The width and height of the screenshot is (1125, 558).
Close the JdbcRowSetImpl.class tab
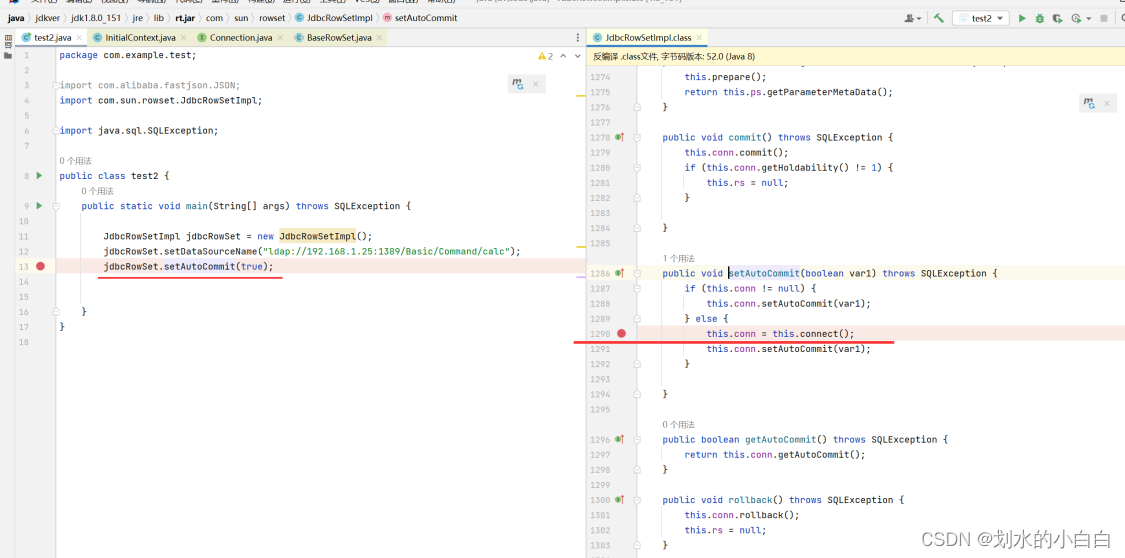(x=700, y=37)
